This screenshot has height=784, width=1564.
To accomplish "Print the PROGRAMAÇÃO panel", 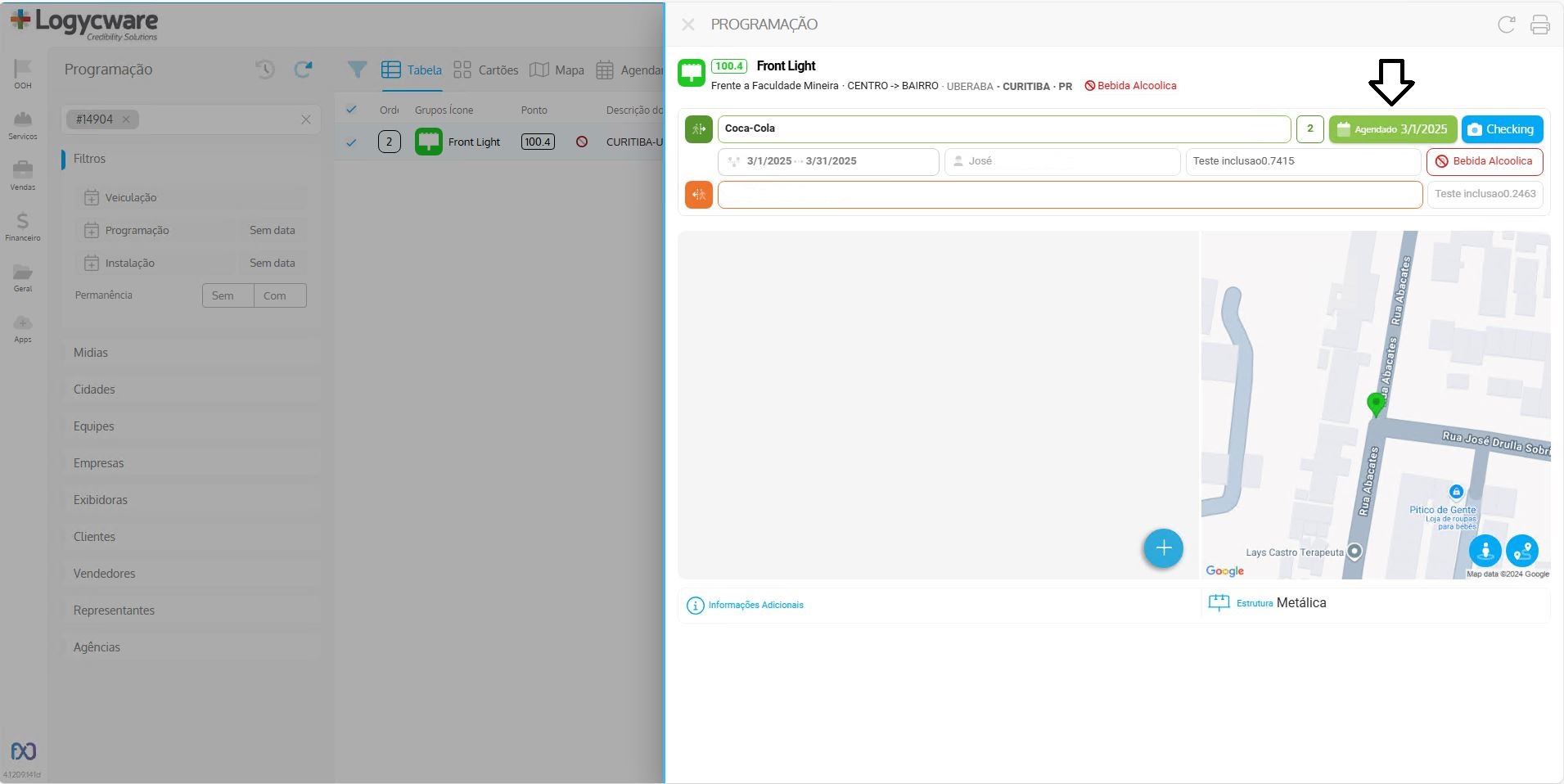I will click(x=1540, y=25).
